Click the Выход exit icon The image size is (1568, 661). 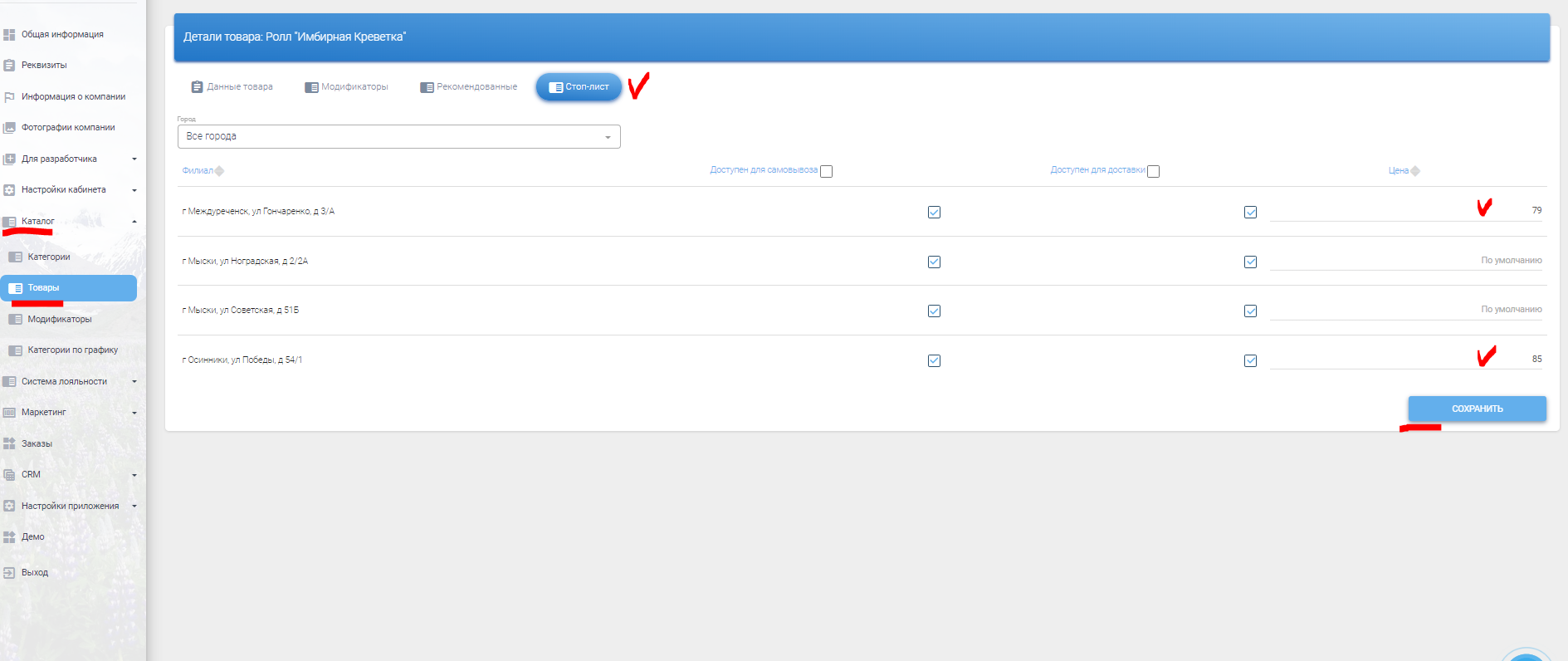click(x=9, y=573)
